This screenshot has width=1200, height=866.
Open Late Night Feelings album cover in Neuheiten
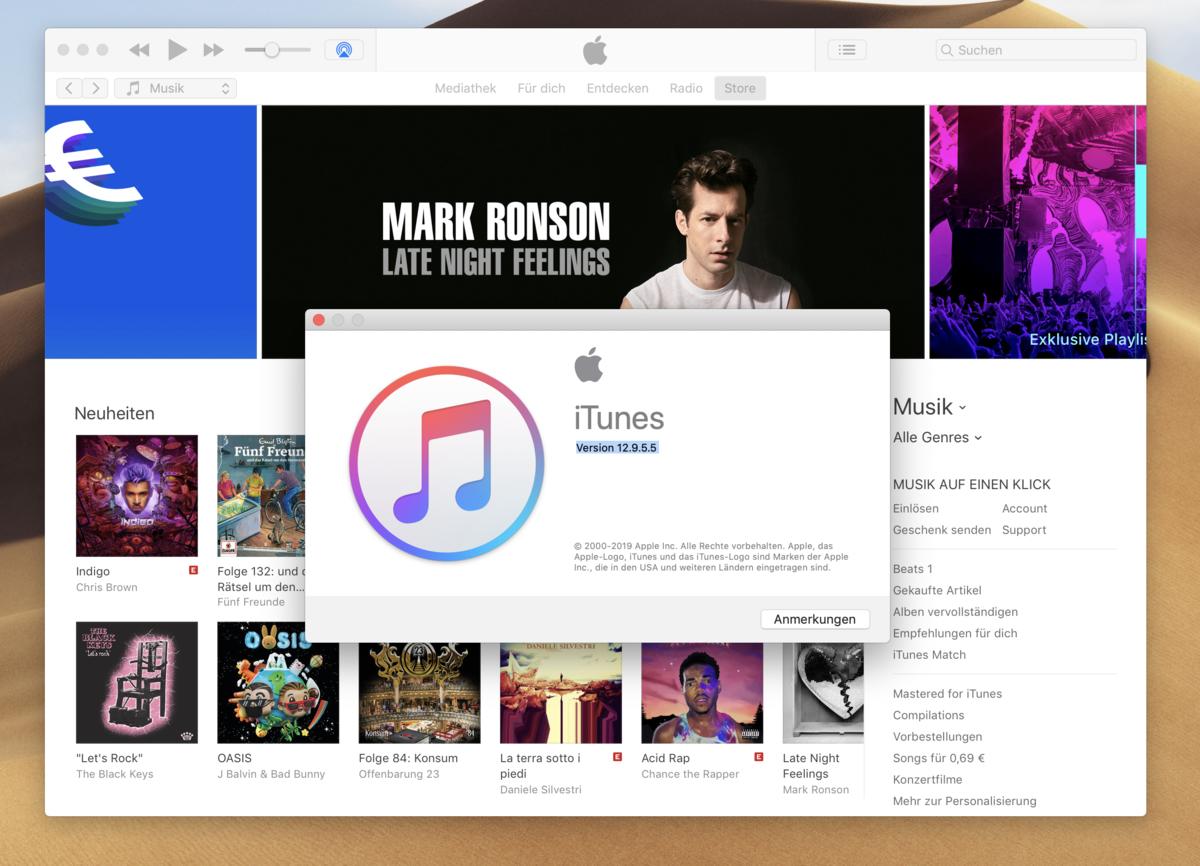pos(823,693)
